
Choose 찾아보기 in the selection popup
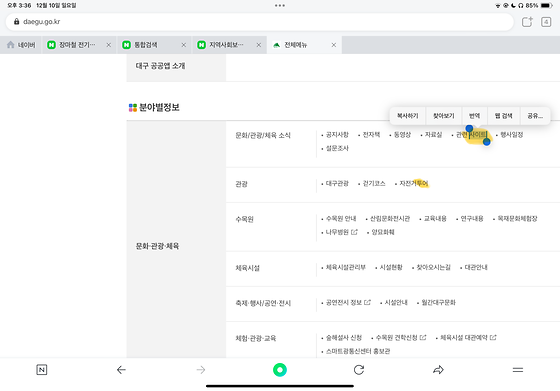[444, 116]
